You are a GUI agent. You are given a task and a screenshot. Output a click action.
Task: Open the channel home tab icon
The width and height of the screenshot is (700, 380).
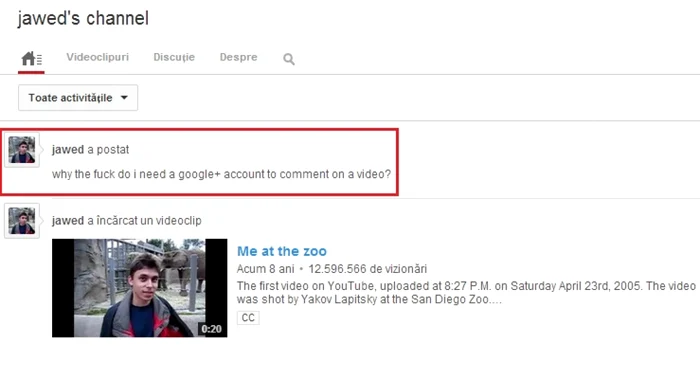point(31,58)
